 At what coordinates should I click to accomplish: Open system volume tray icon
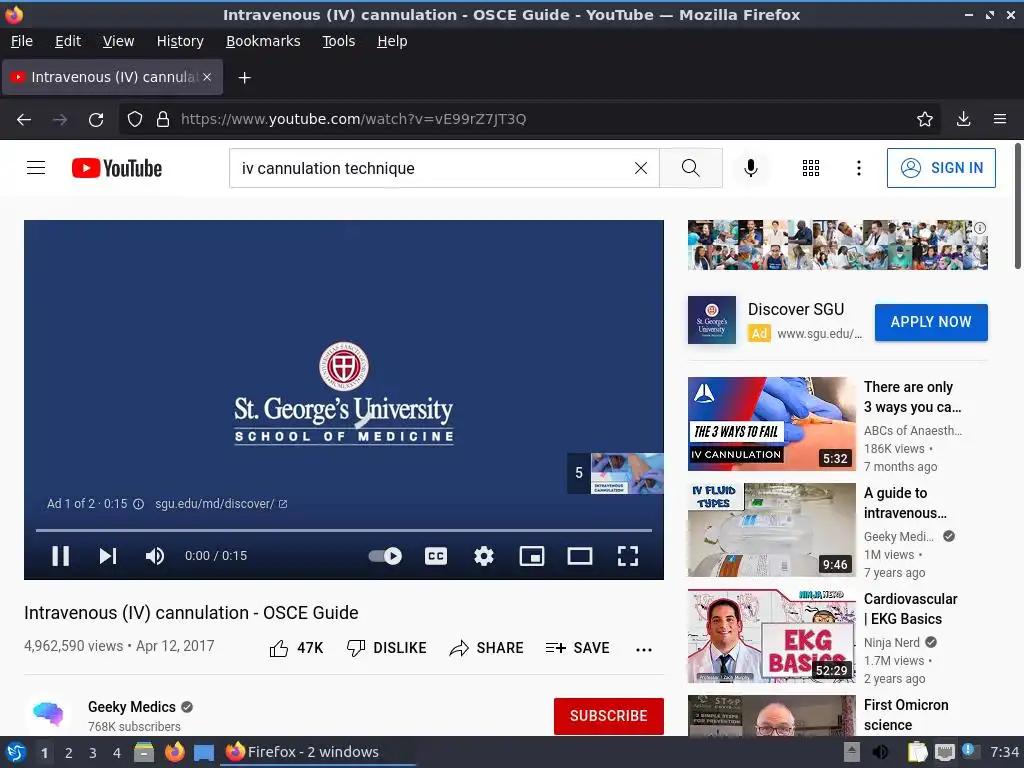tap(880, 752)
